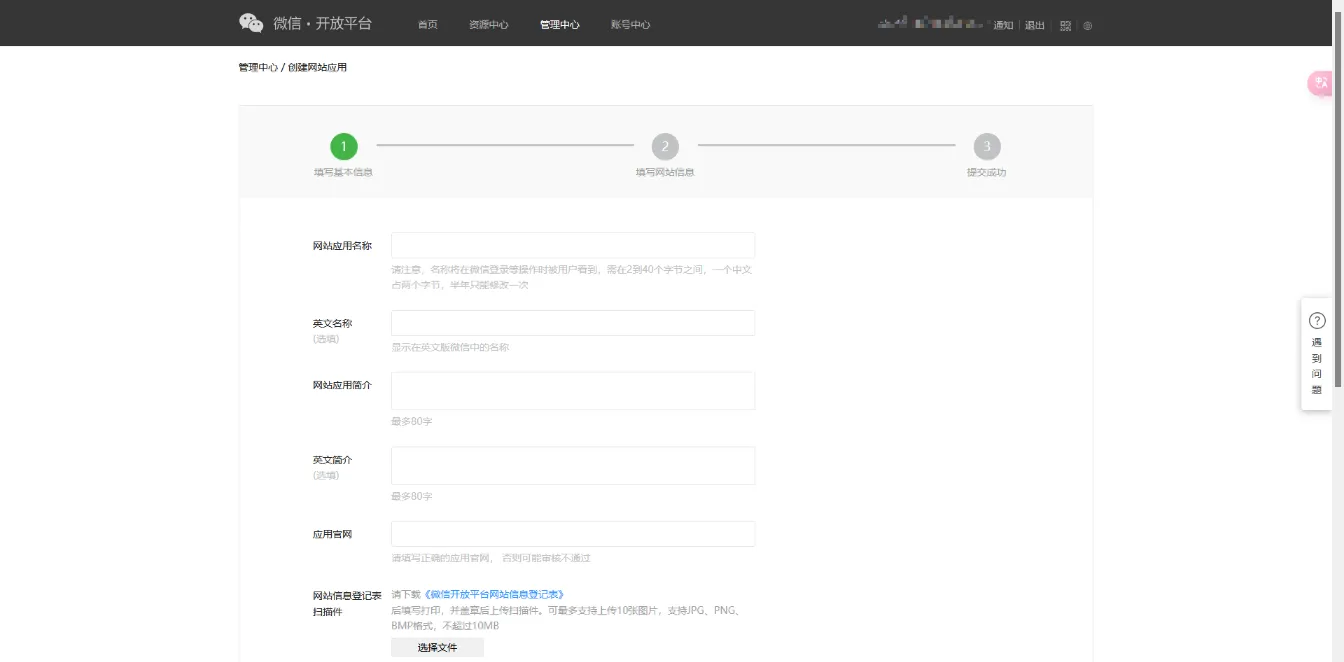Open 通知 notifications
Image resolution: width=1344 pixels, height=662 pixels.
click(1002, 25)
